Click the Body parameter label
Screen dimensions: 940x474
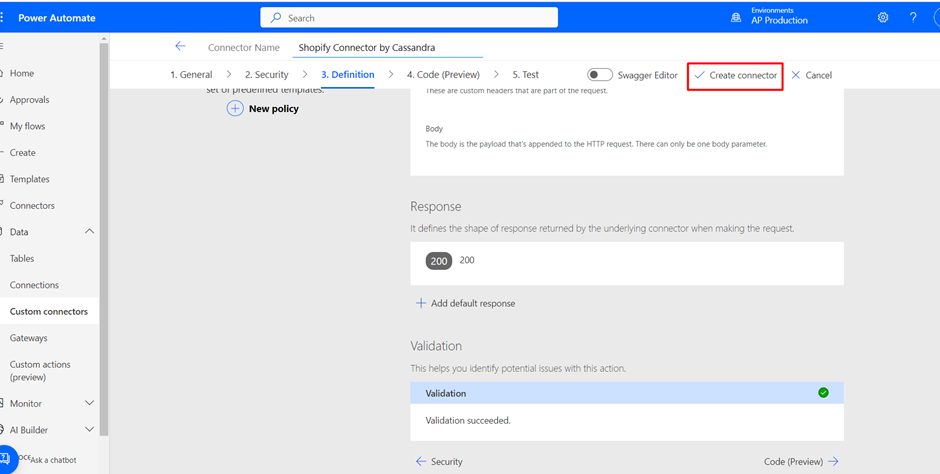tap(434, 128)
